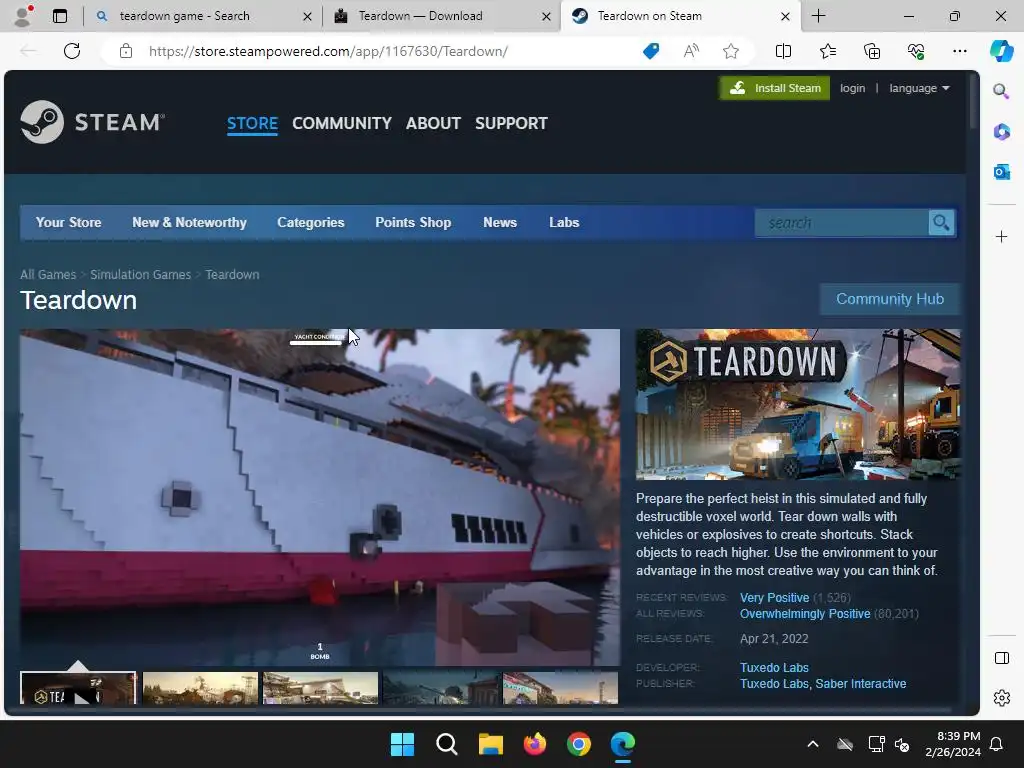
Task: View site information lock icon
Action: click(126, 51)
